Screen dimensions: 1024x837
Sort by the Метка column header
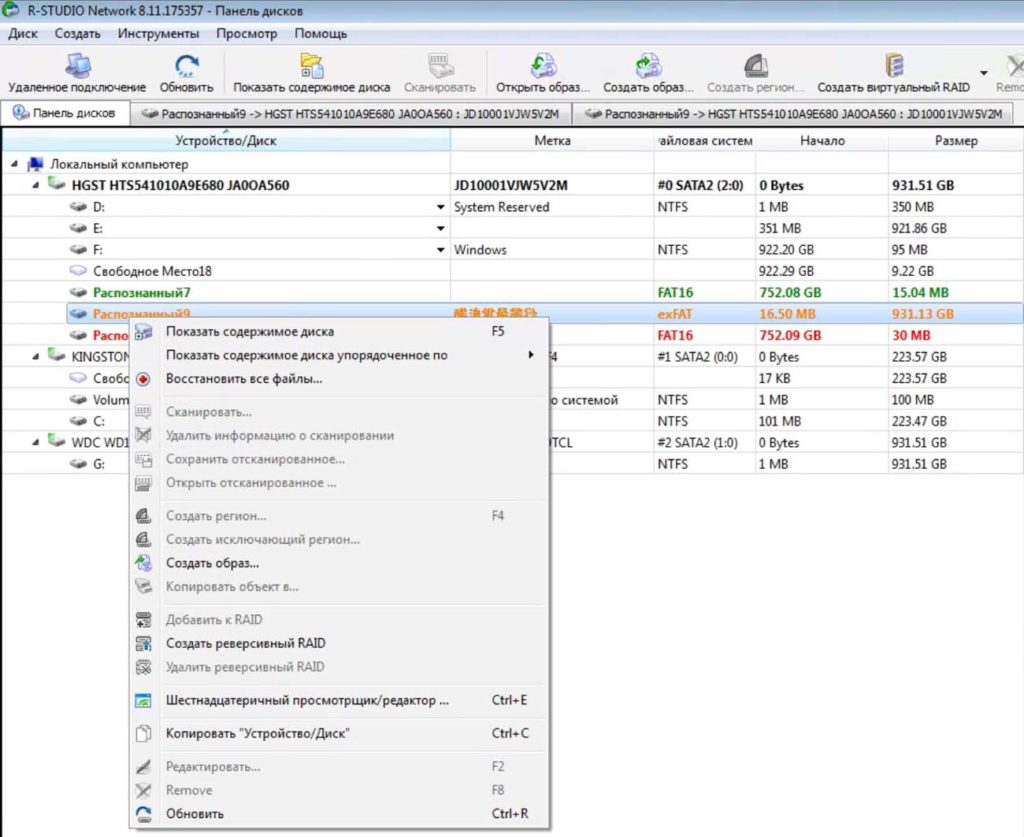tap(552, 140)
